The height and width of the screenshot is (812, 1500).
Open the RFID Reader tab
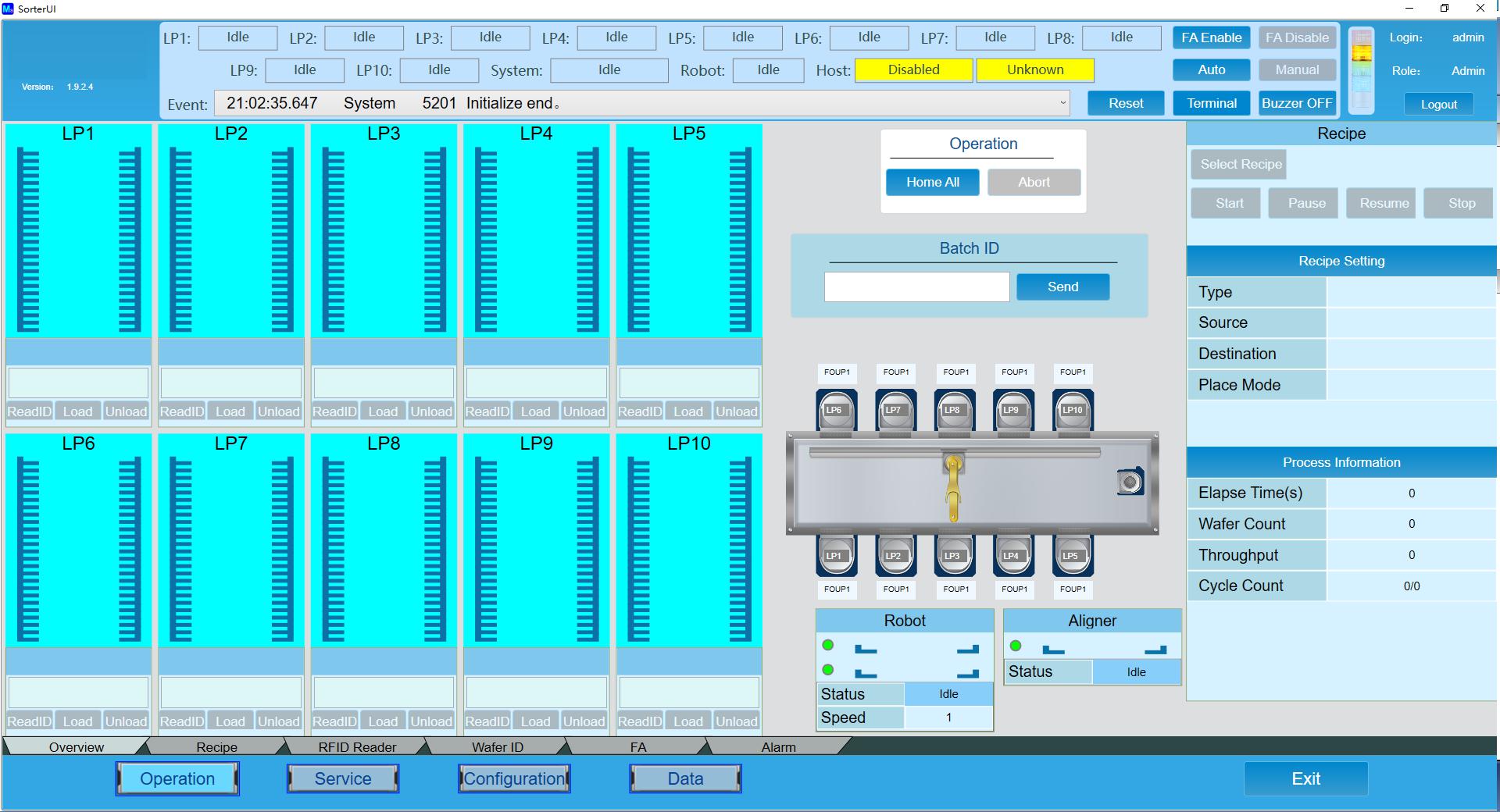pyautogui.click(x=357, y=747)
